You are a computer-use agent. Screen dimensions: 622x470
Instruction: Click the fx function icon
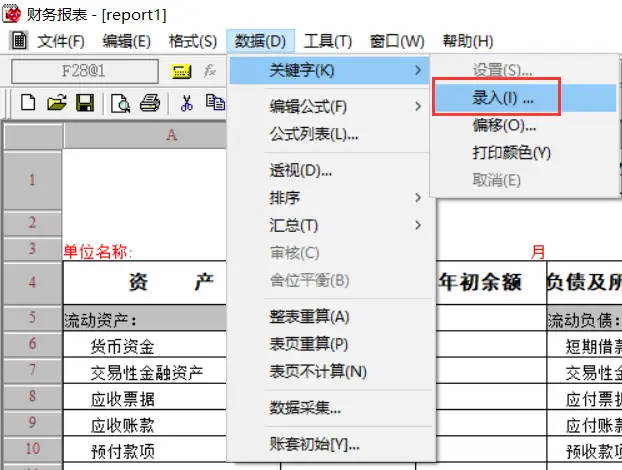[x=210, y=71]
